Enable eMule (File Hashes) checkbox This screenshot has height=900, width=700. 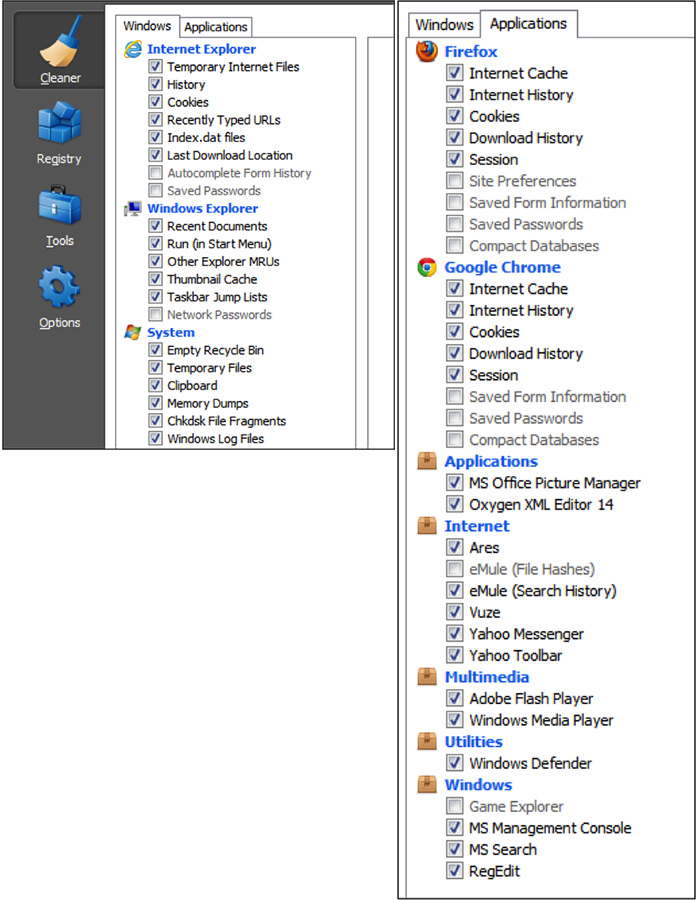454,569
